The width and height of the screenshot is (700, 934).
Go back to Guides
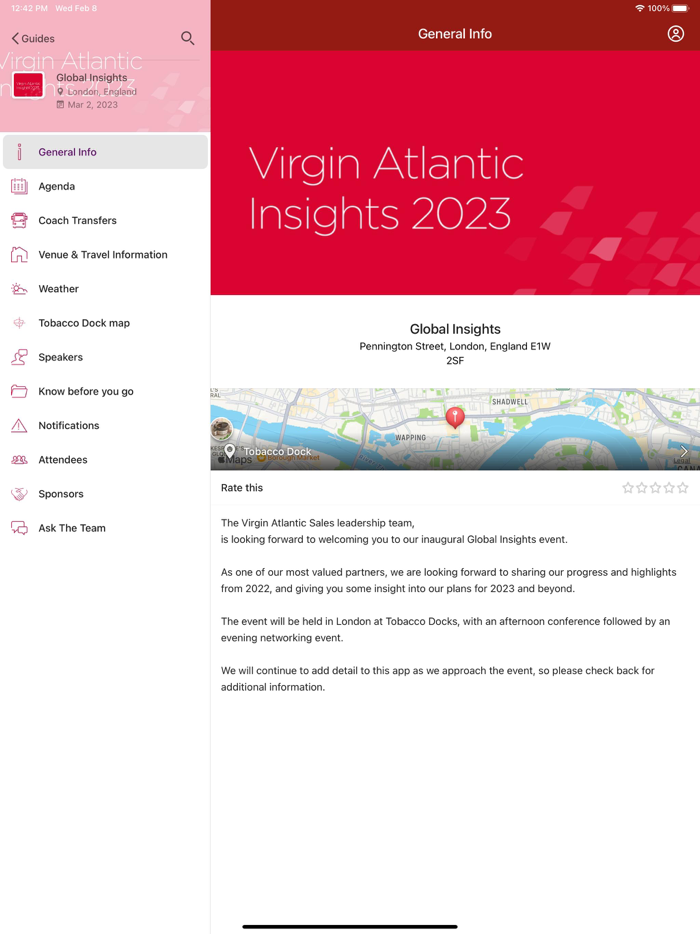[x=33, y=38]
